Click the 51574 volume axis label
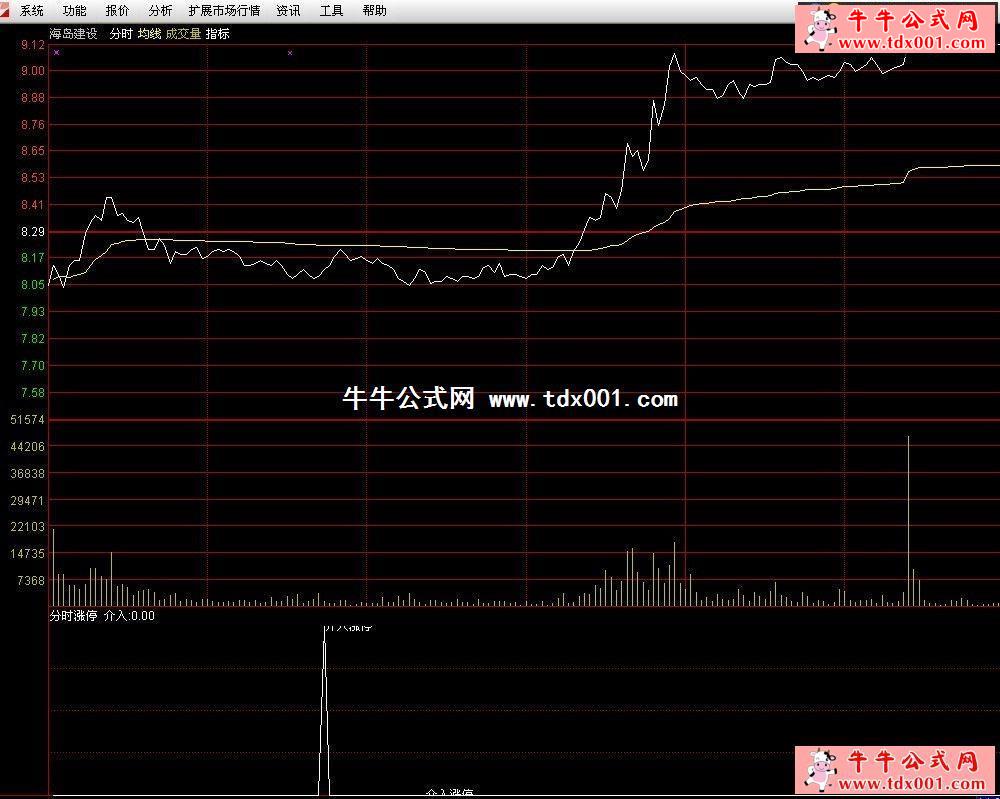Viewport: 1000px width, 799px height. [x=27, y=420]
